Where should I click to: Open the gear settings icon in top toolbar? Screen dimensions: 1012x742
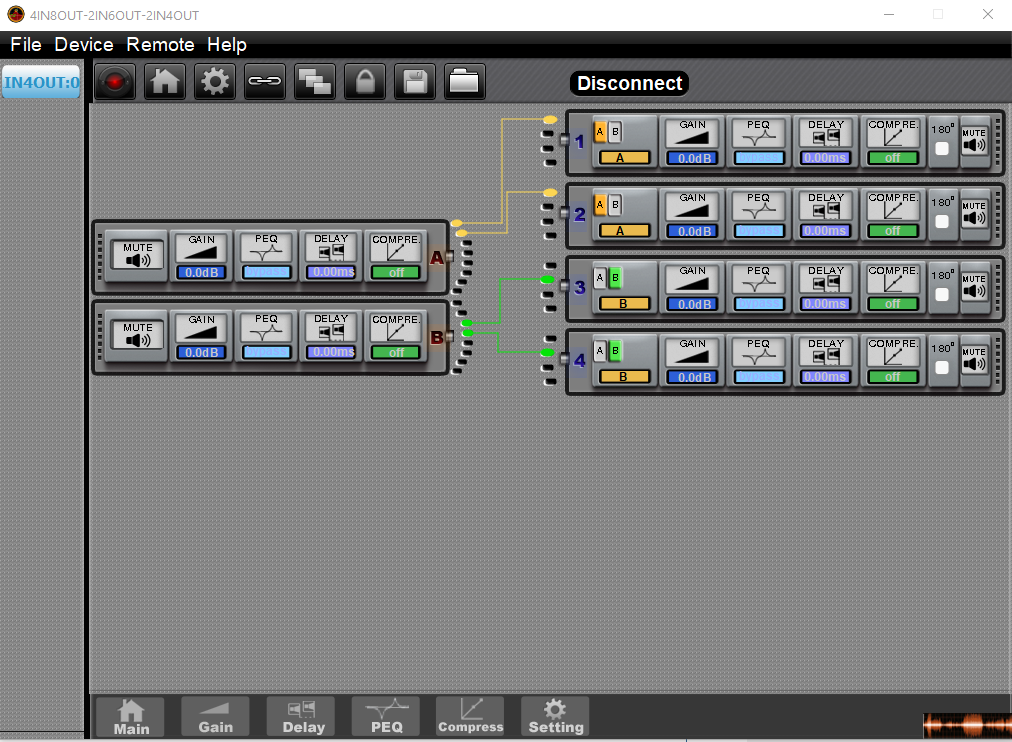pos(215,82)
